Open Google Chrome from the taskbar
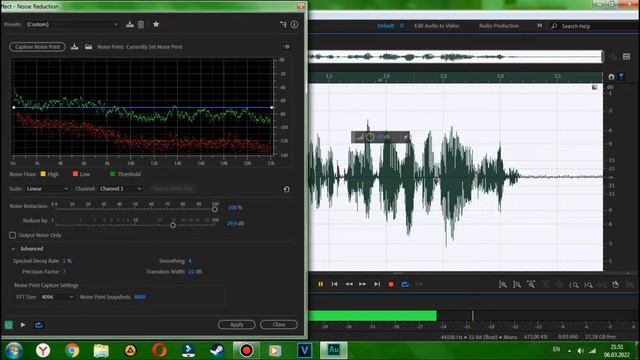The image size is (640, 360). click(x=72, y=350)
